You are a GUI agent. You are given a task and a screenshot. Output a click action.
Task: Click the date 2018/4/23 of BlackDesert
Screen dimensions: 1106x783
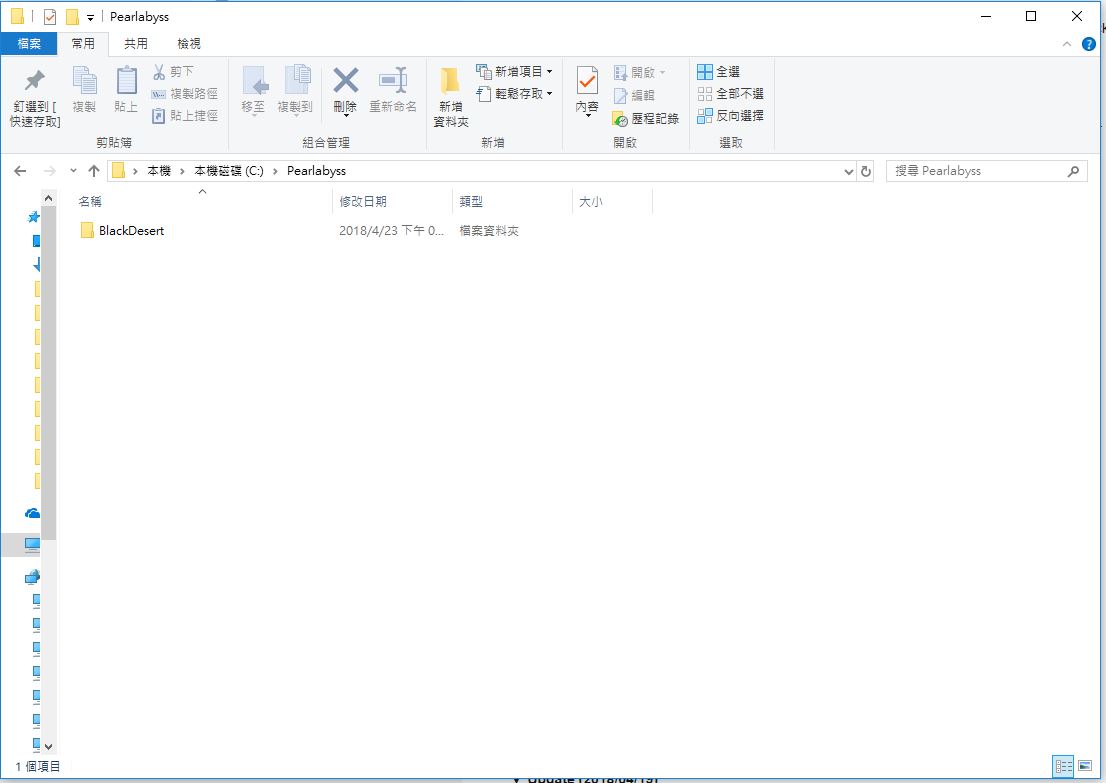point(391,231)
